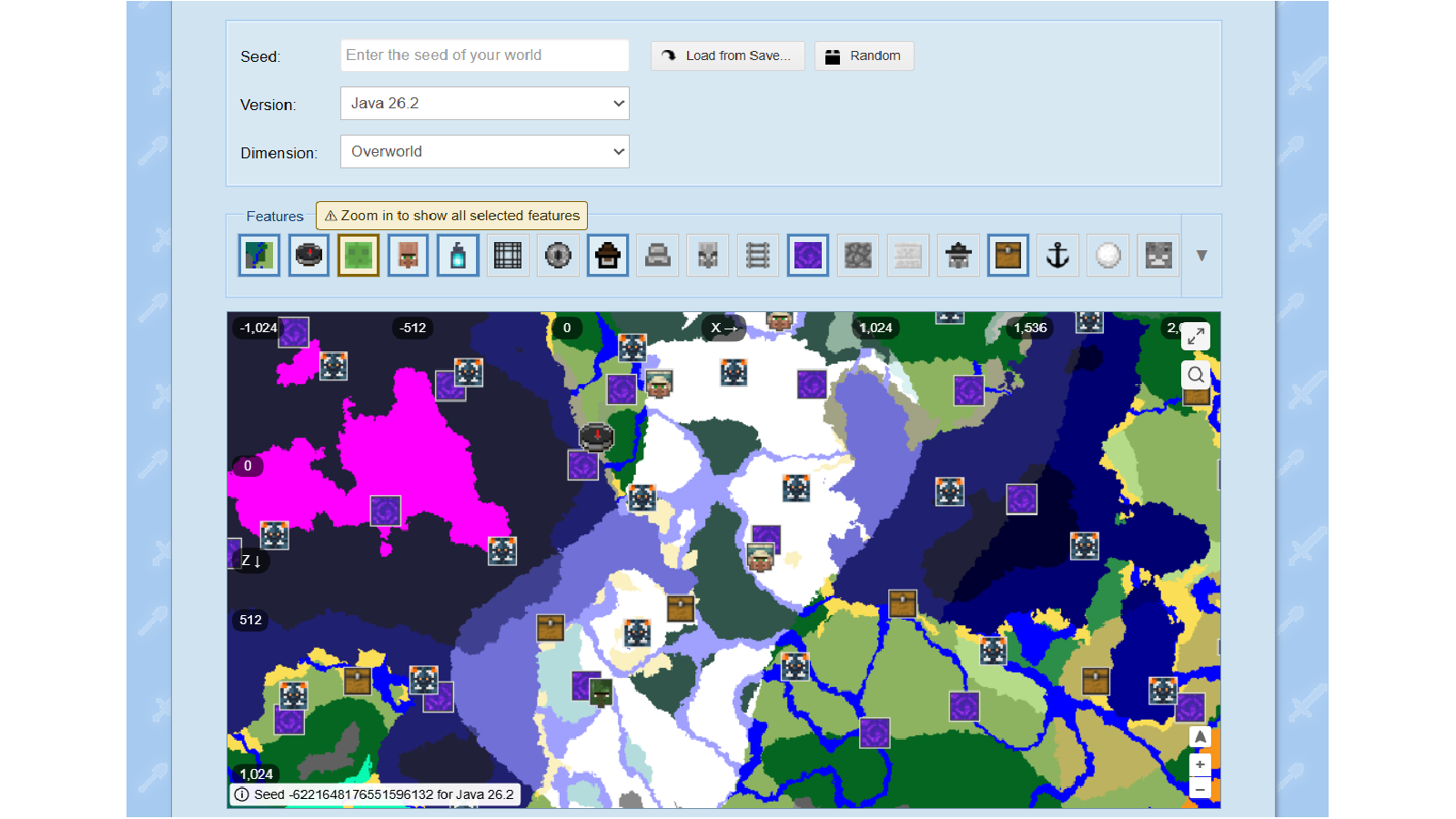Click the seed input field
Screen dimensions: 1456x819
click(485, 56)
